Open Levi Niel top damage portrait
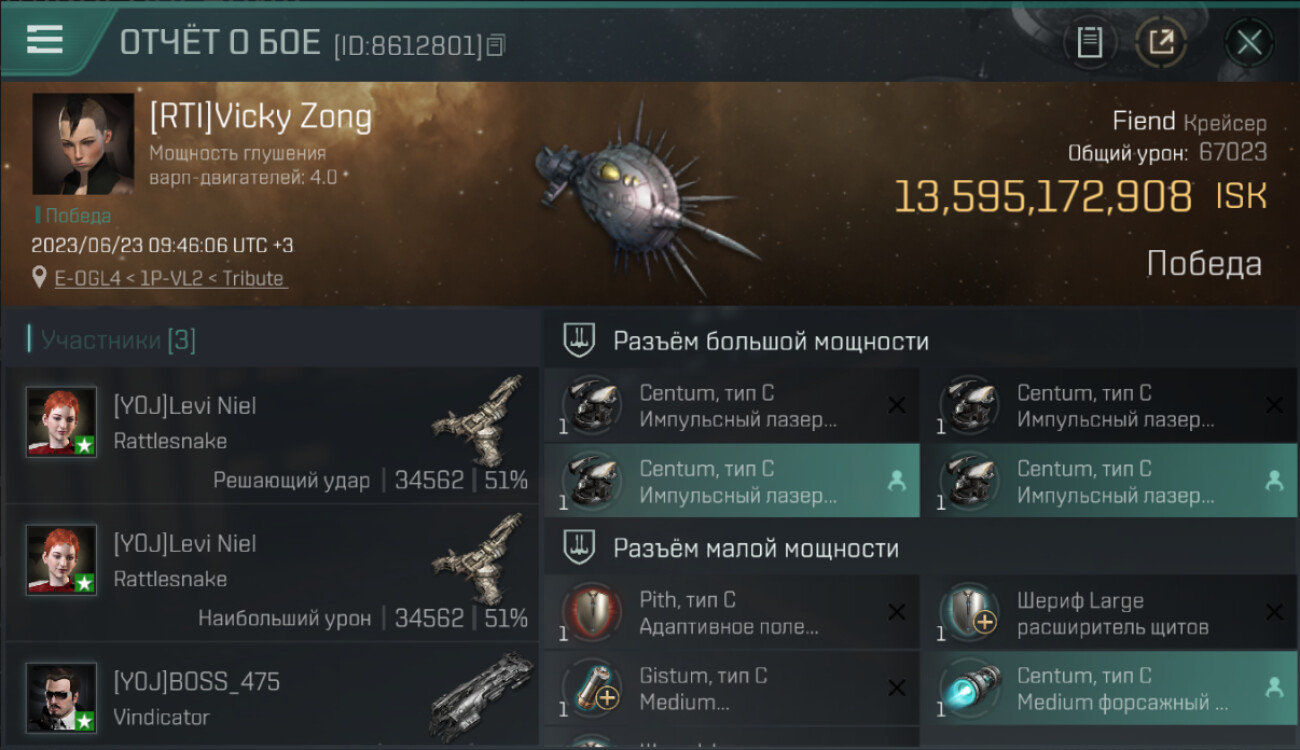Screen dimensions: 1300x750 (x=62, y=559)
